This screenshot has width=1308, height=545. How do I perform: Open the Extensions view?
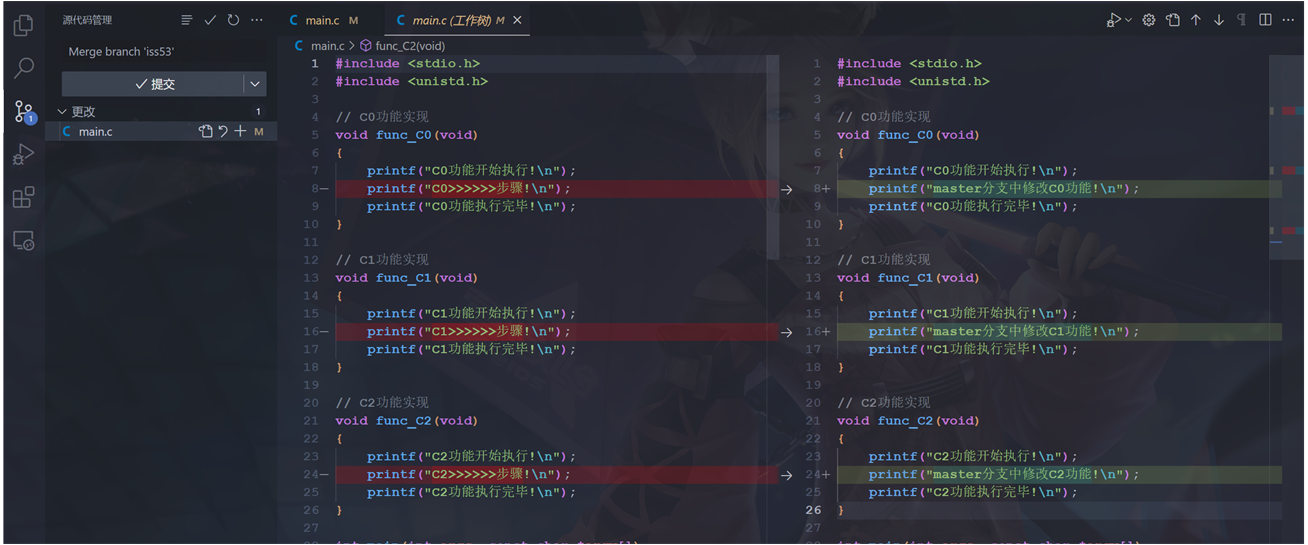pos(23,197)
